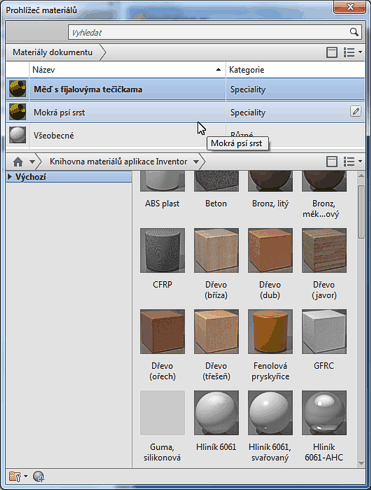
Task: Click Knihovna materiálů aplikace Inventor breadcrumb
Action: coord(118,162)
